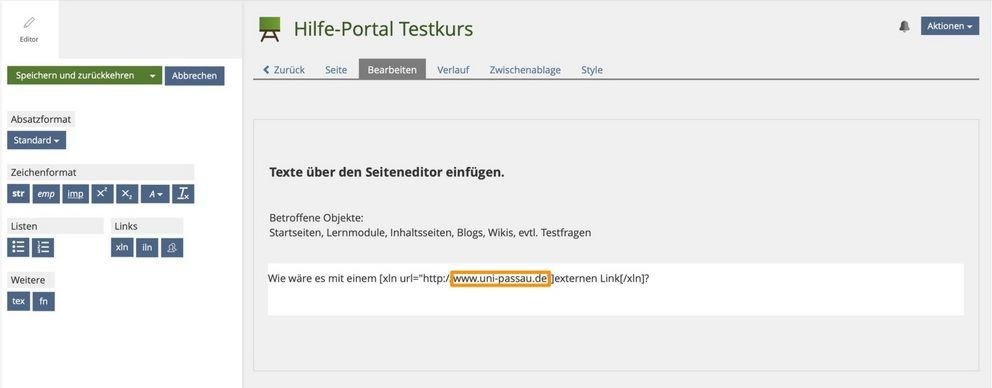Insert a numbered list
The image size is (992, 388).
[x=43, y=247]
